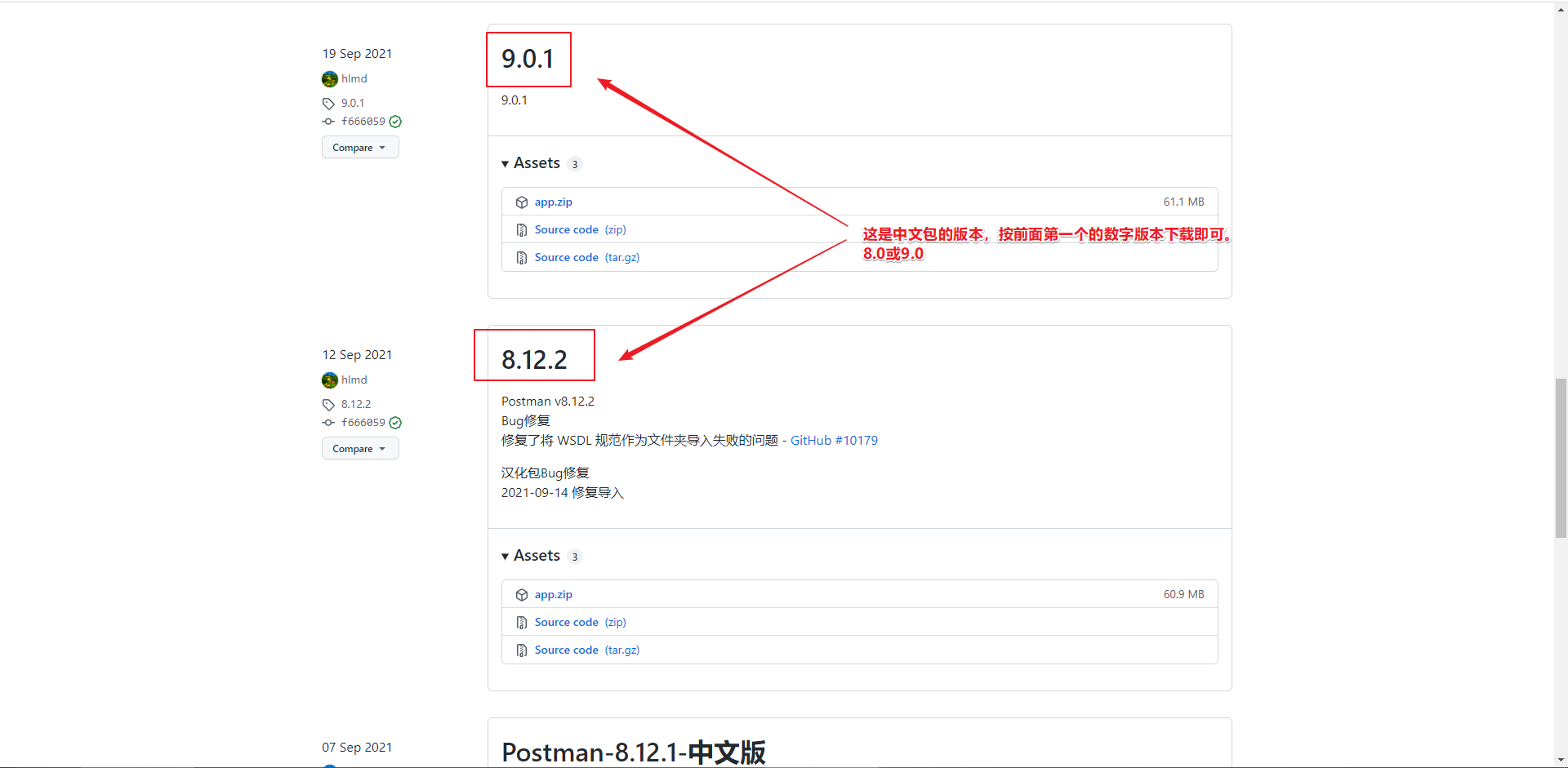
Task: Click the text 汉化包Bug修复
Action: click(546, 473)
